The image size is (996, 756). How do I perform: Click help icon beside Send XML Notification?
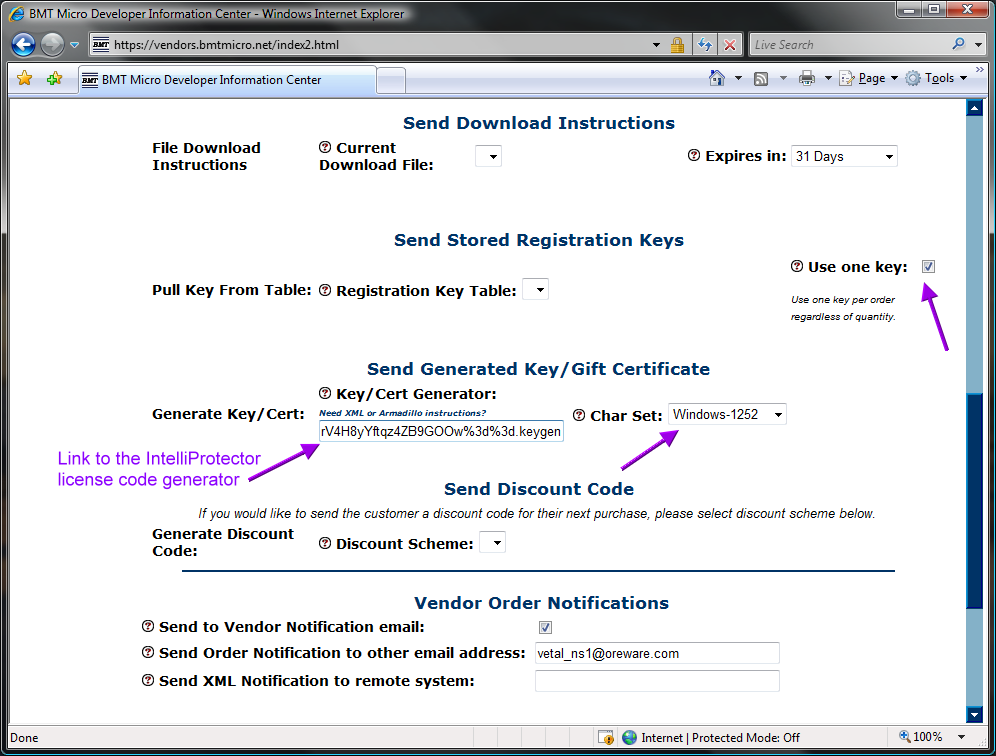tap(148, 680)
